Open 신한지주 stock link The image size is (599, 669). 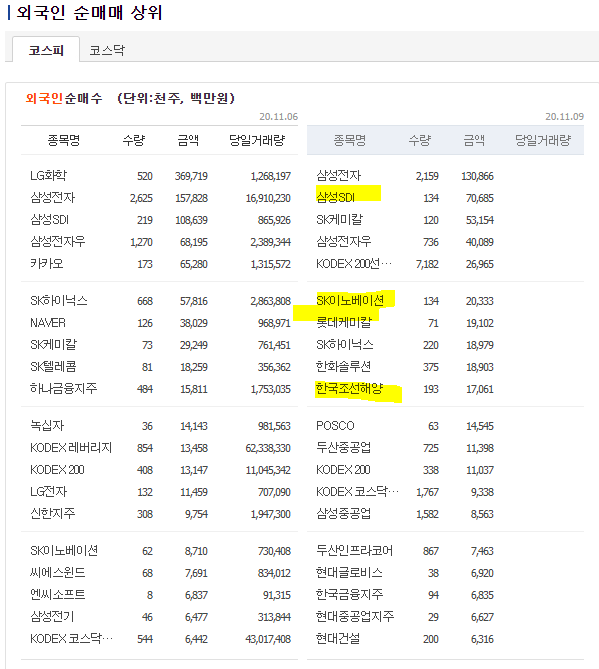click(x=52, y=513)
